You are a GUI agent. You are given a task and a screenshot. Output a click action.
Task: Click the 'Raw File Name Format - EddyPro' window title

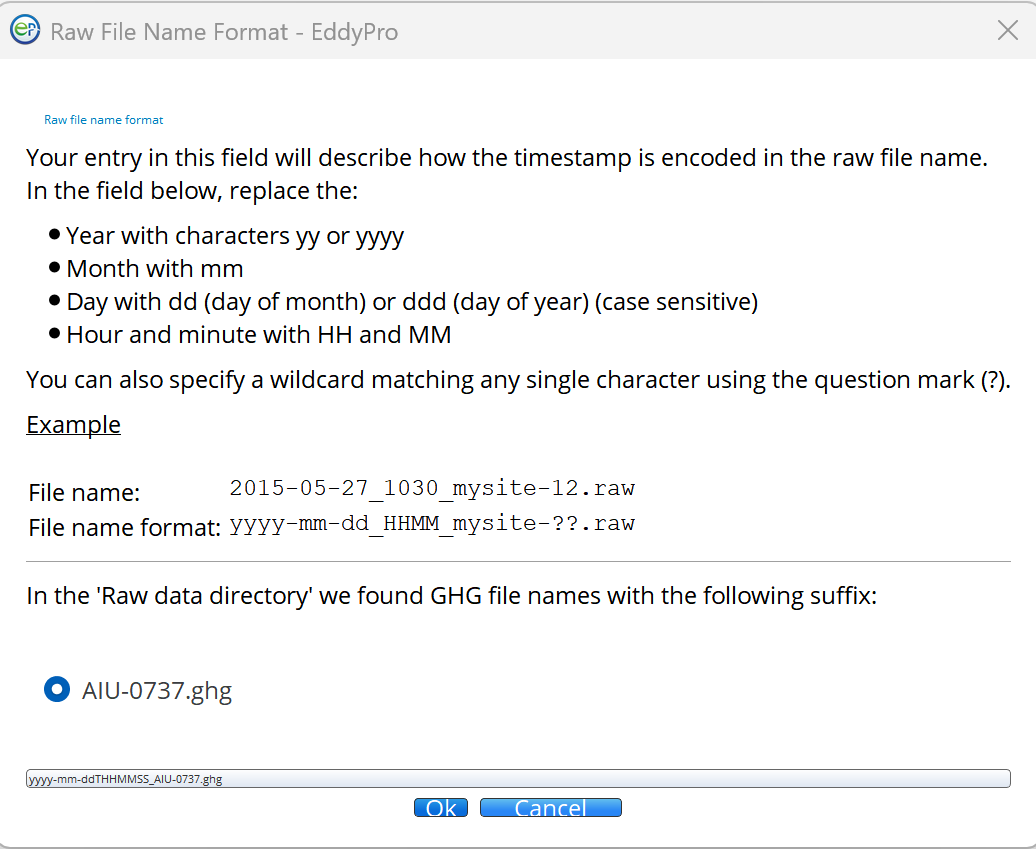tap(224, 32)
